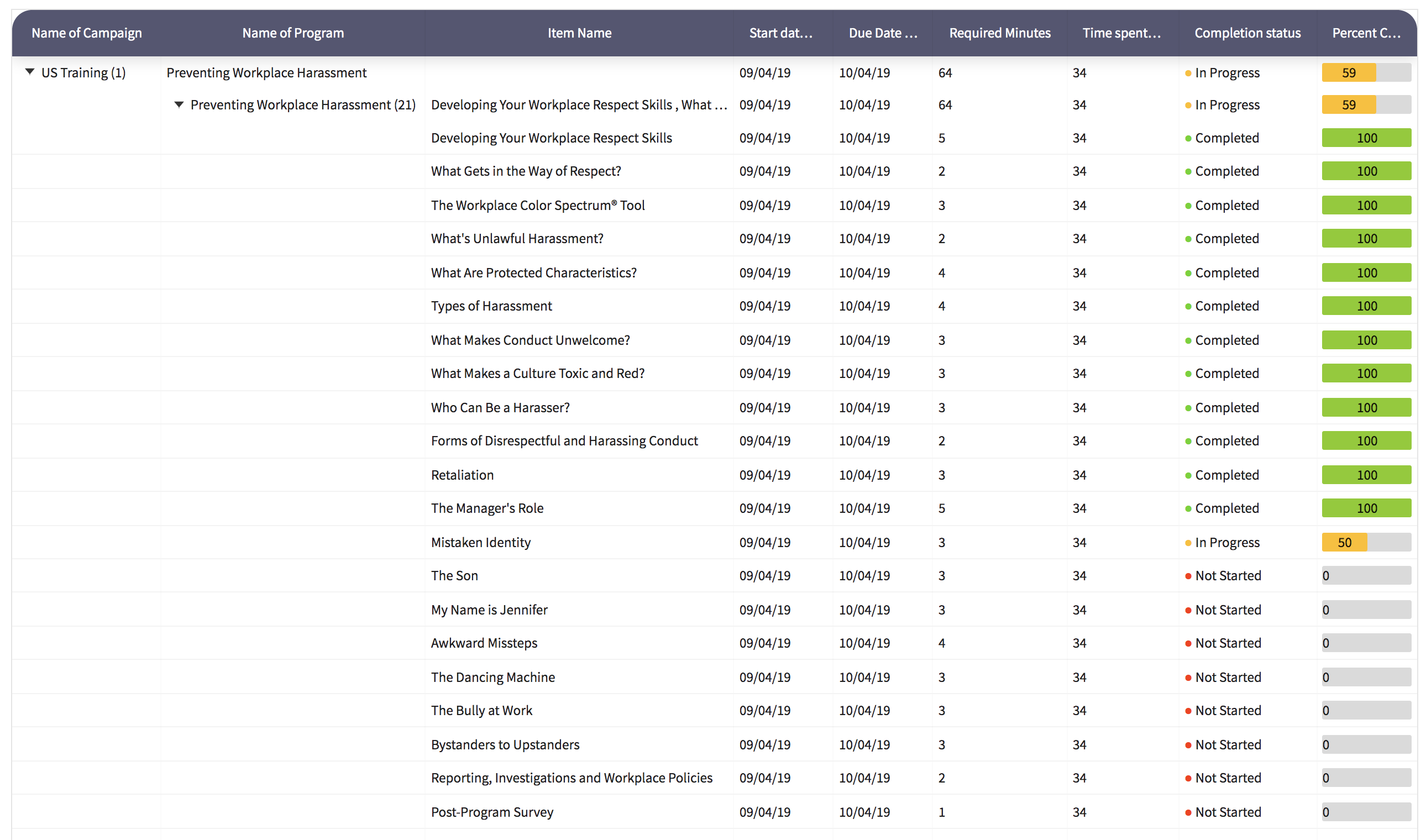The width and height of the screenshot is (1426, 840).
Task: Sort by Item Name column header
Action: pos(579,33)
